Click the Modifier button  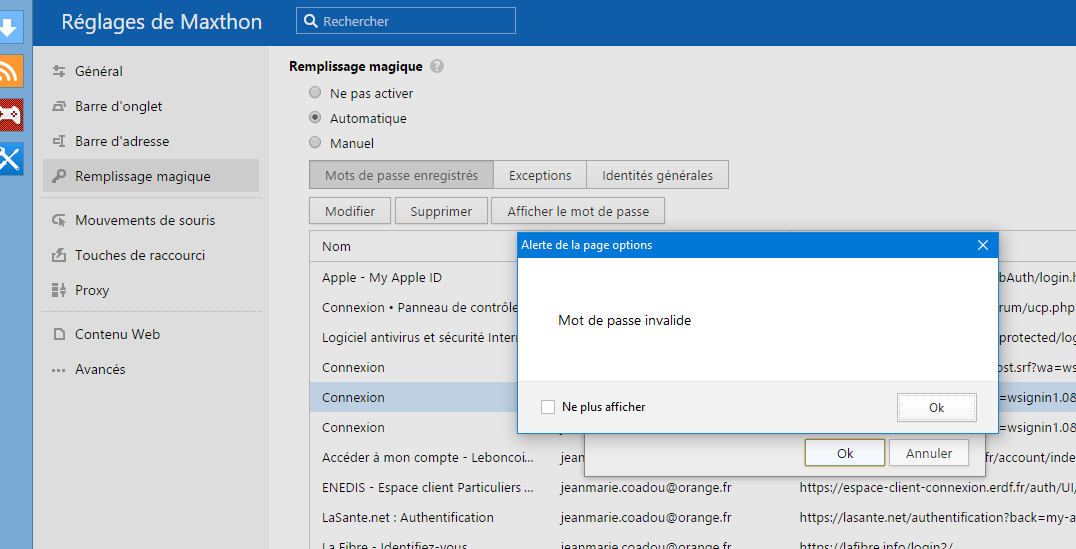(x=350, y=211)
